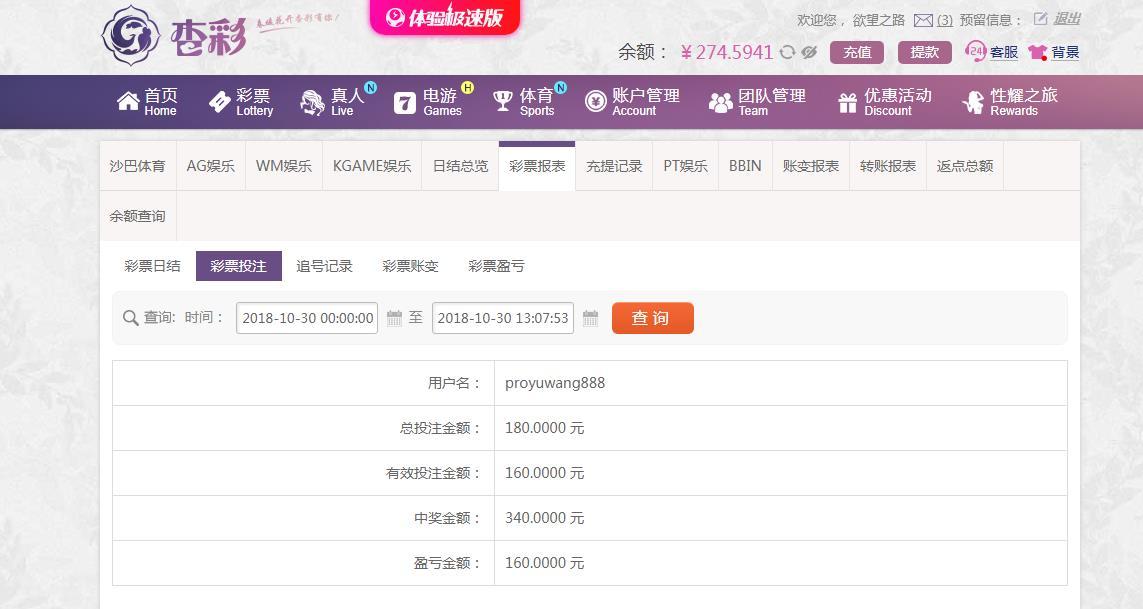
Task: Change background via shirt icon
Action: [1038, 52]
